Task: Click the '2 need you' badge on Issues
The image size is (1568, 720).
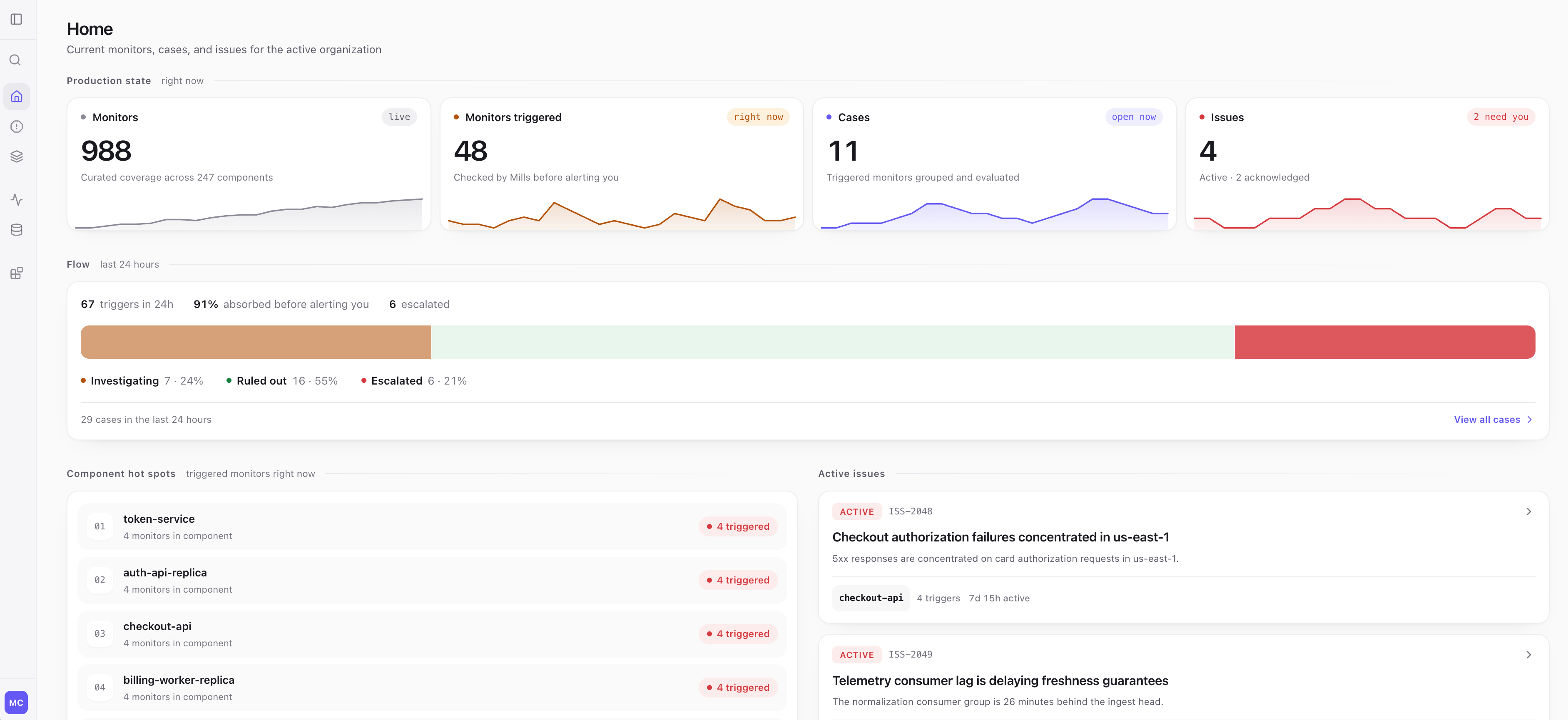Action: pyautogui.click(x=1501, y=117)
